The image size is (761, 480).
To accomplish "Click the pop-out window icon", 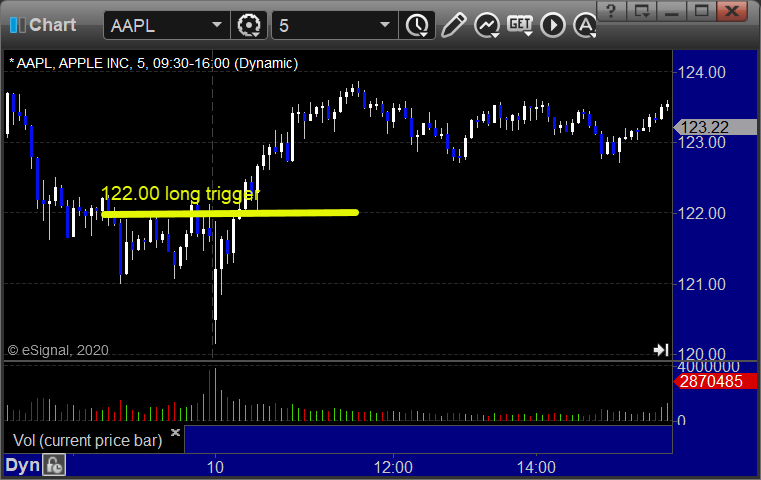I will pos(641,11).
